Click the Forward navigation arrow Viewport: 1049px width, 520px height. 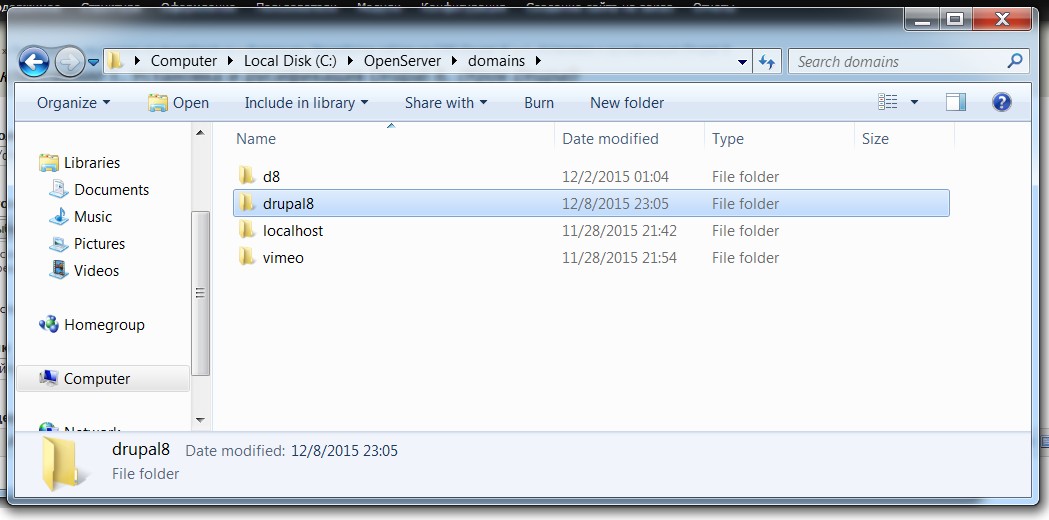(69, 62)
